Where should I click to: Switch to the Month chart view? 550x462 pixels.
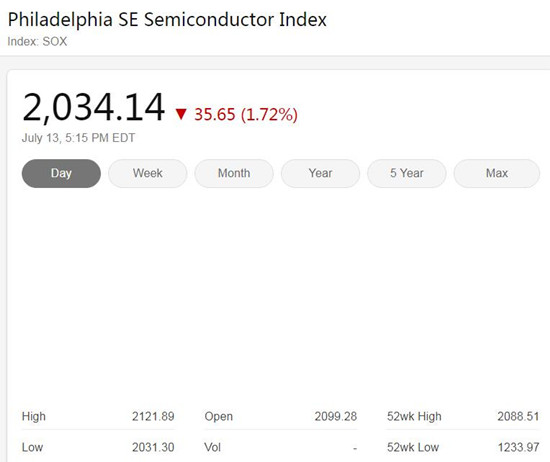234,173
